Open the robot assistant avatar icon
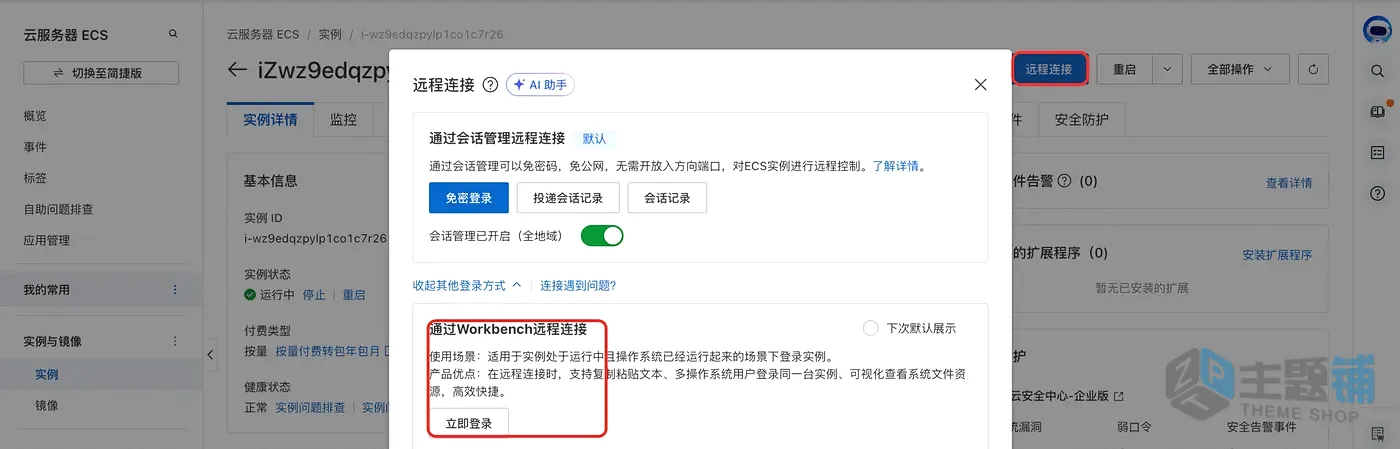1400x449 pixels. 1378,30
